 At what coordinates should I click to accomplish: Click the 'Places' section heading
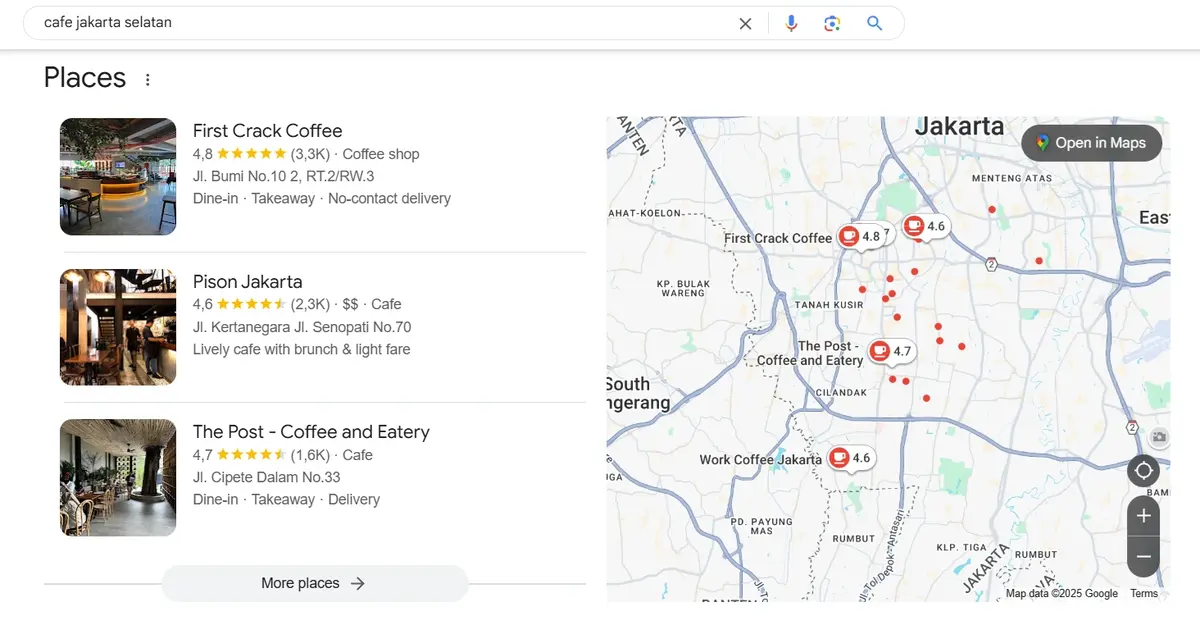point(85,78)
